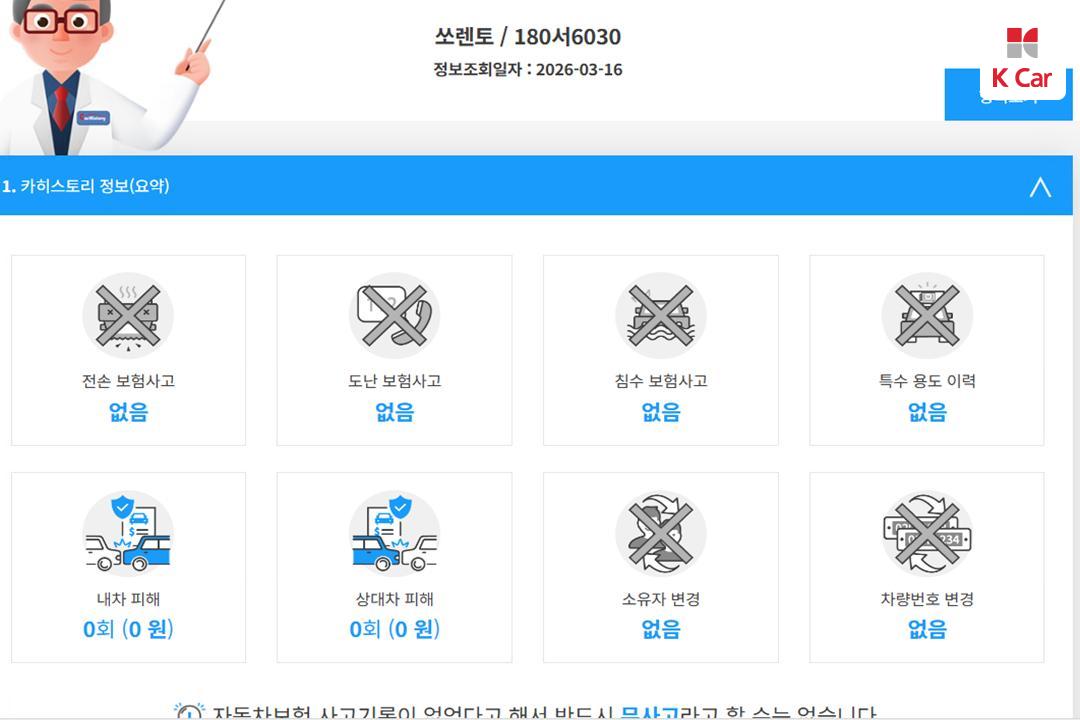Click the 내차 피해 collision icon
The width and height of the screenshot is (1080, 720).
tap(128, 533)
